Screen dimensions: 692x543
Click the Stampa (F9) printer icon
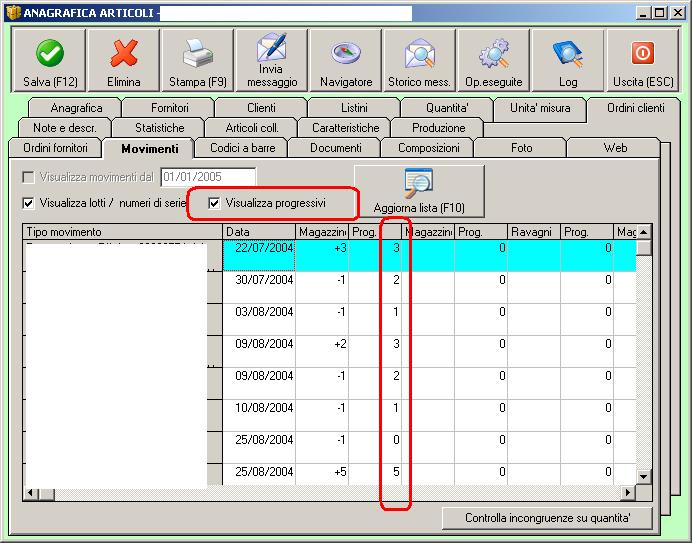tap(198, 53)
